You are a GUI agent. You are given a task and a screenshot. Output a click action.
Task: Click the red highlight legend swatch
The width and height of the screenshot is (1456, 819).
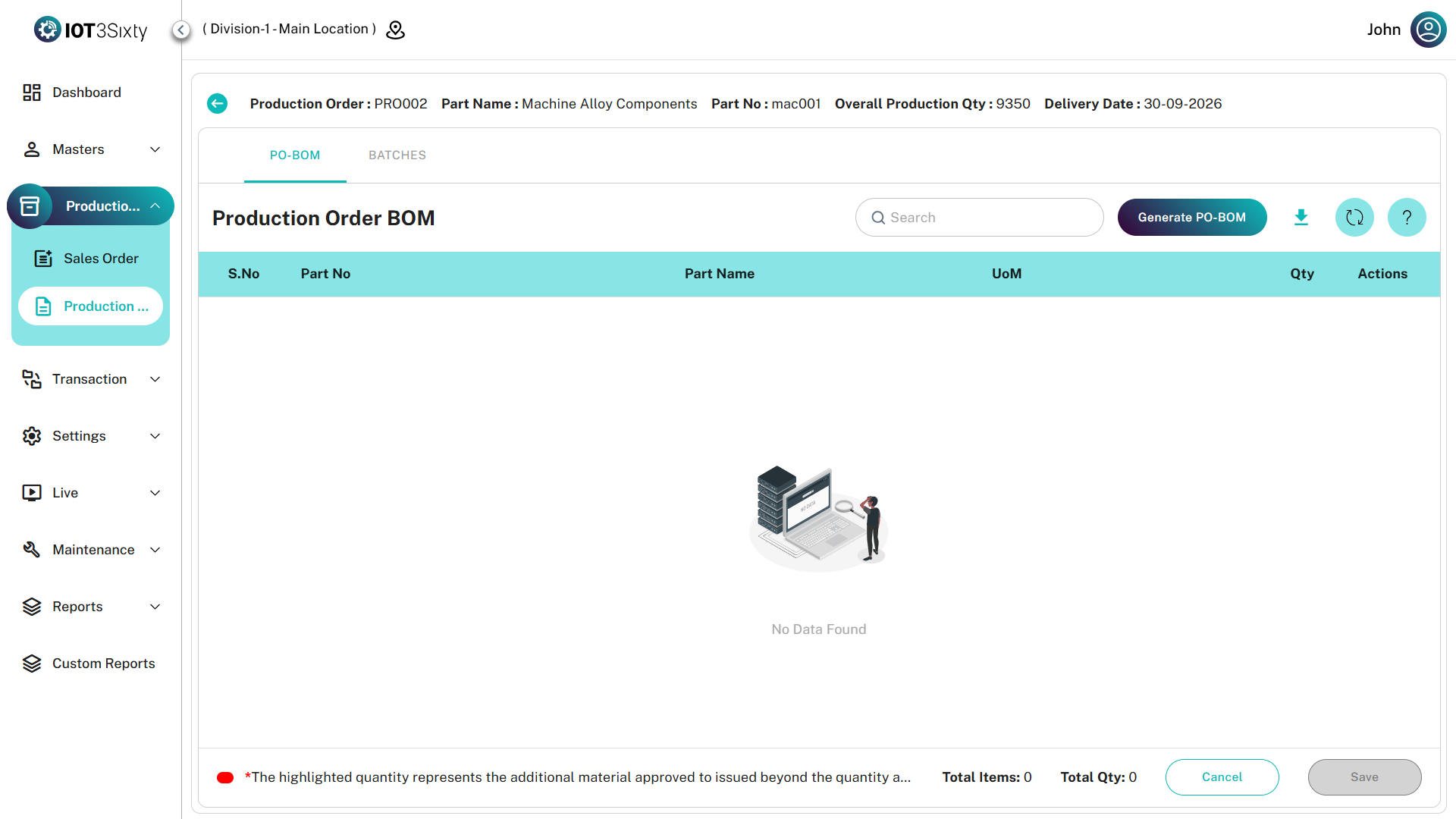click(x=225, y=777)
